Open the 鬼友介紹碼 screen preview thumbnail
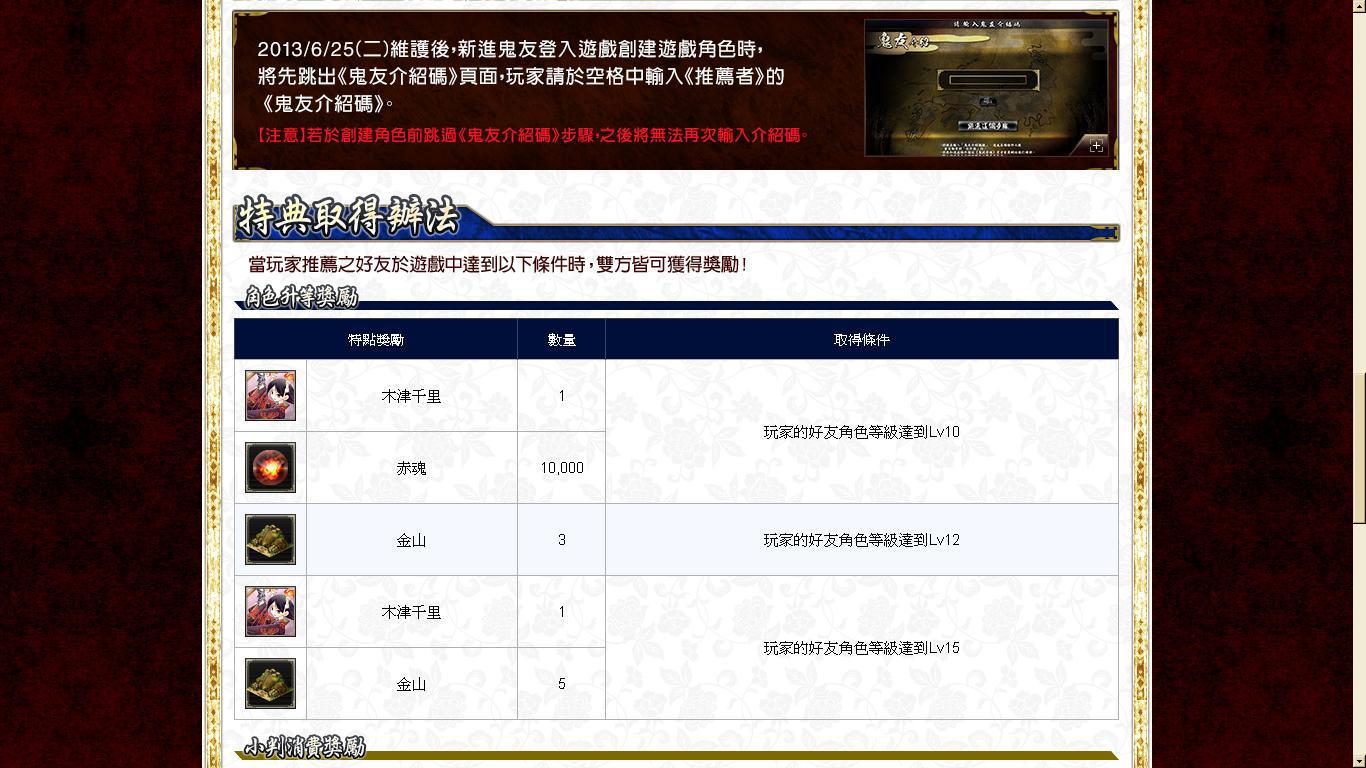Screen dimensions: 1366x768 pyautogui.click(x=988, y=88)
